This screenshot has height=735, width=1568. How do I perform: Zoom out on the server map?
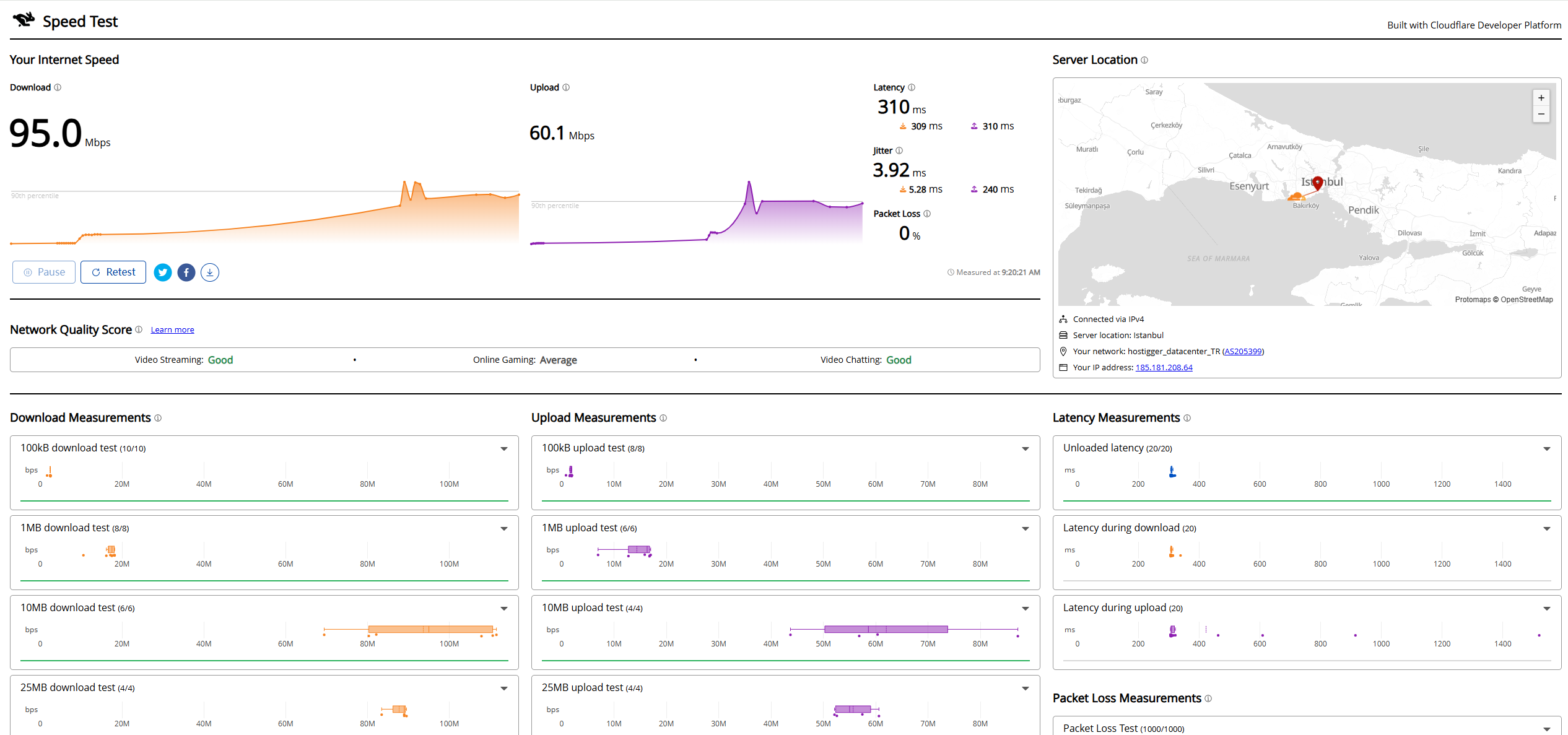(1541, 114)
